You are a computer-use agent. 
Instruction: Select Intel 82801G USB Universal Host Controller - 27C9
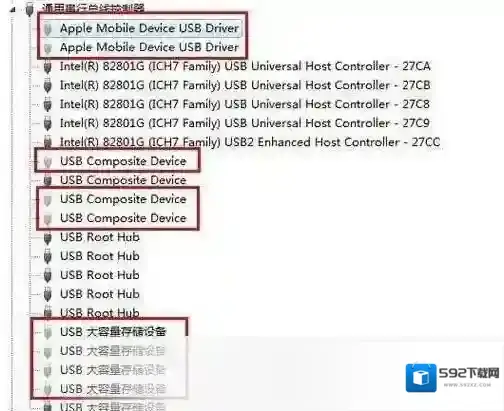pos(245,123)
